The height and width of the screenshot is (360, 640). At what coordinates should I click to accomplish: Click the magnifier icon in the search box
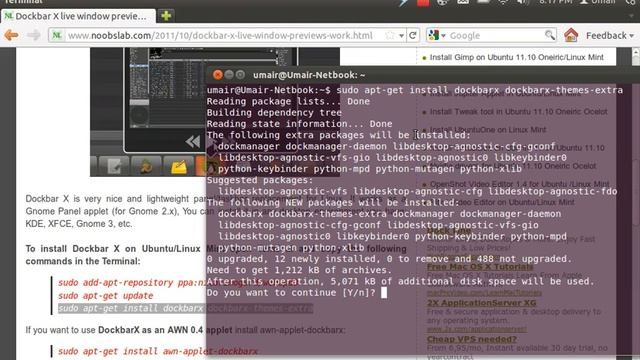point(550,35)
